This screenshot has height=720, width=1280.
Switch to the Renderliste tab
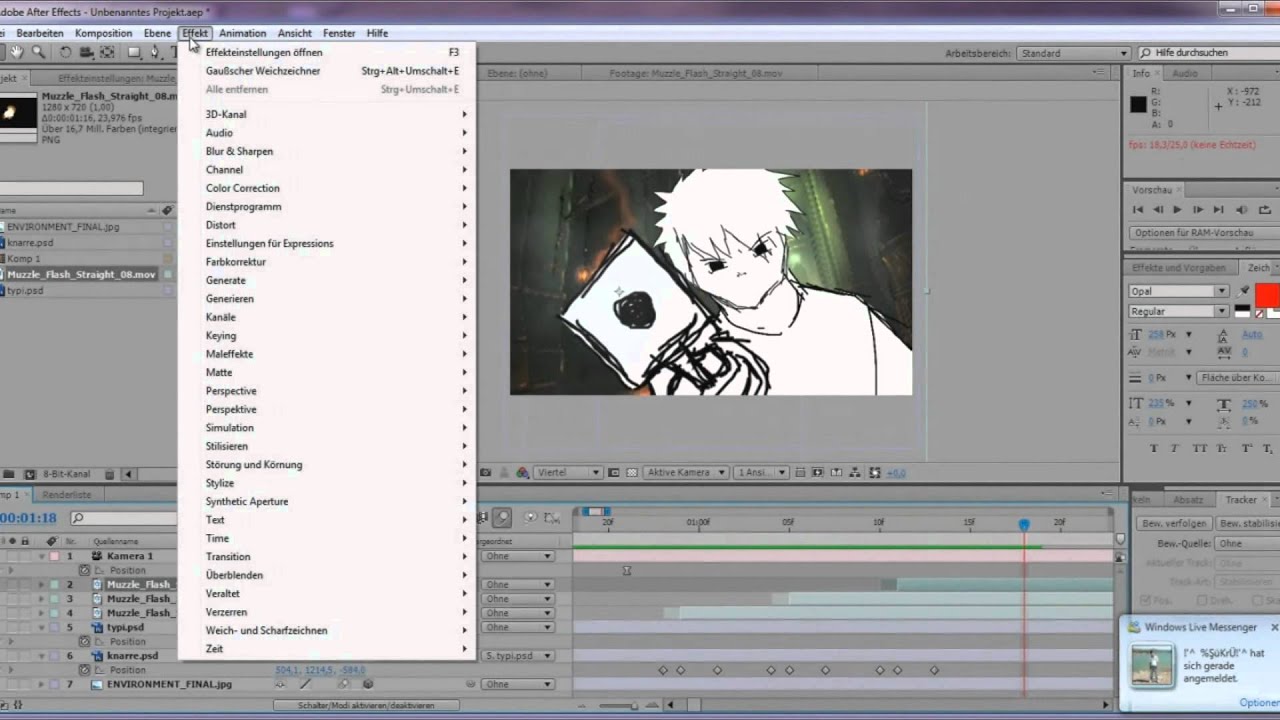(67, 495)
